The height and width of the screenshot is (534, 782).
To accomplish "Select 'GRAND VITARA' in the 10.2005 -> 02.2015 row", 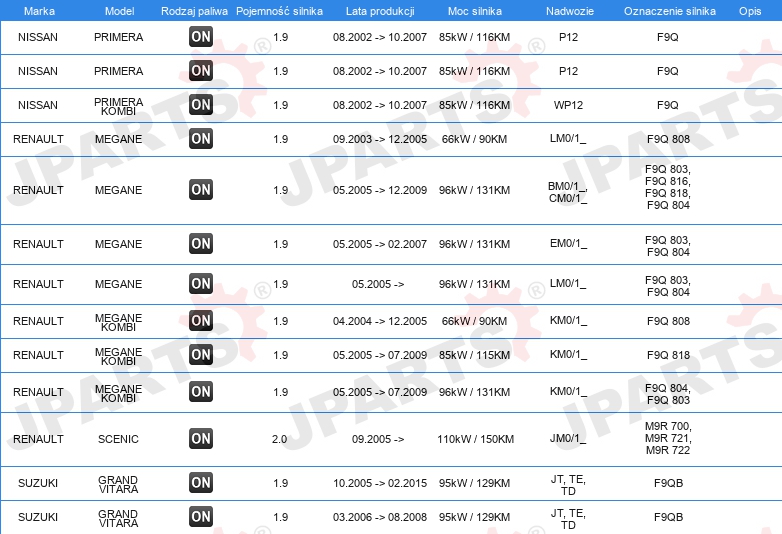I will (118, 484).
